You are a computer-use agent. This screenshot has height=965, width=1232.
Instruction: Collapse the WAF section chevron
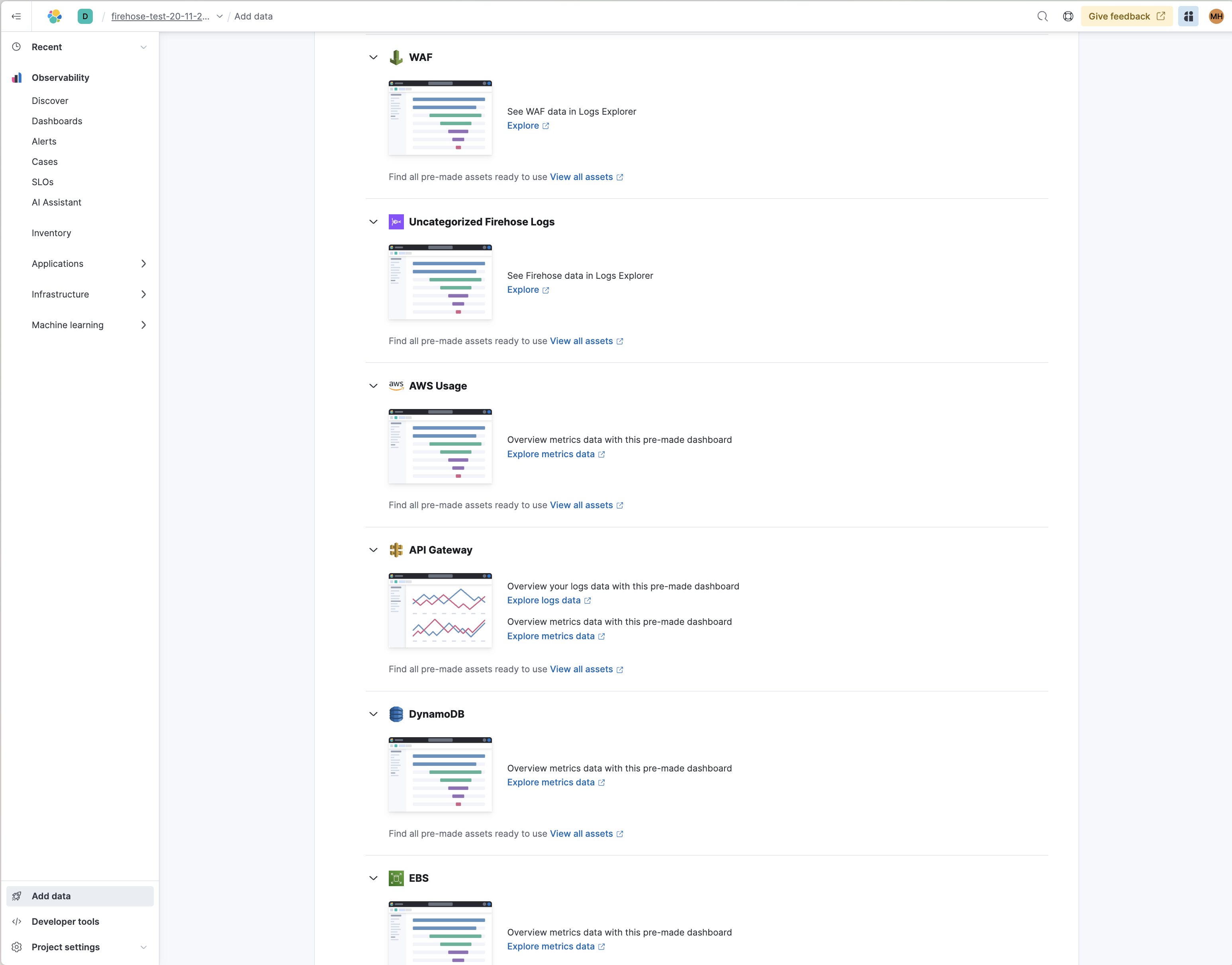tap(373, 57)
